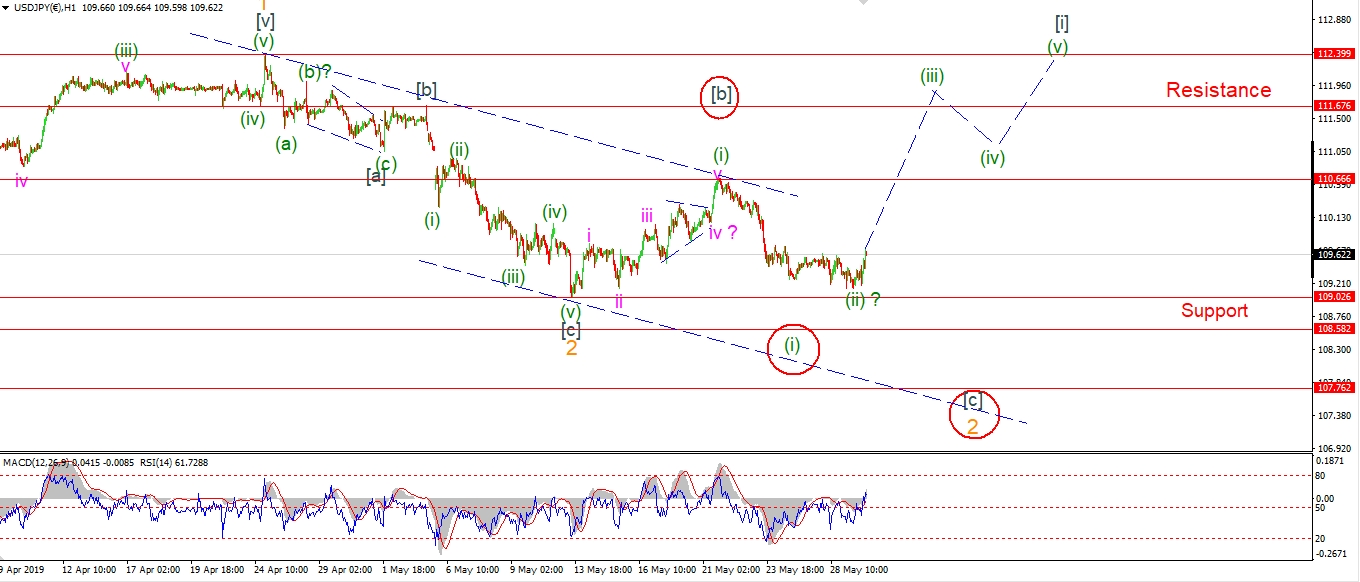1360x582 pixels.
Task: Select the green (ii) ? wave label
Action: pos(863,299)
